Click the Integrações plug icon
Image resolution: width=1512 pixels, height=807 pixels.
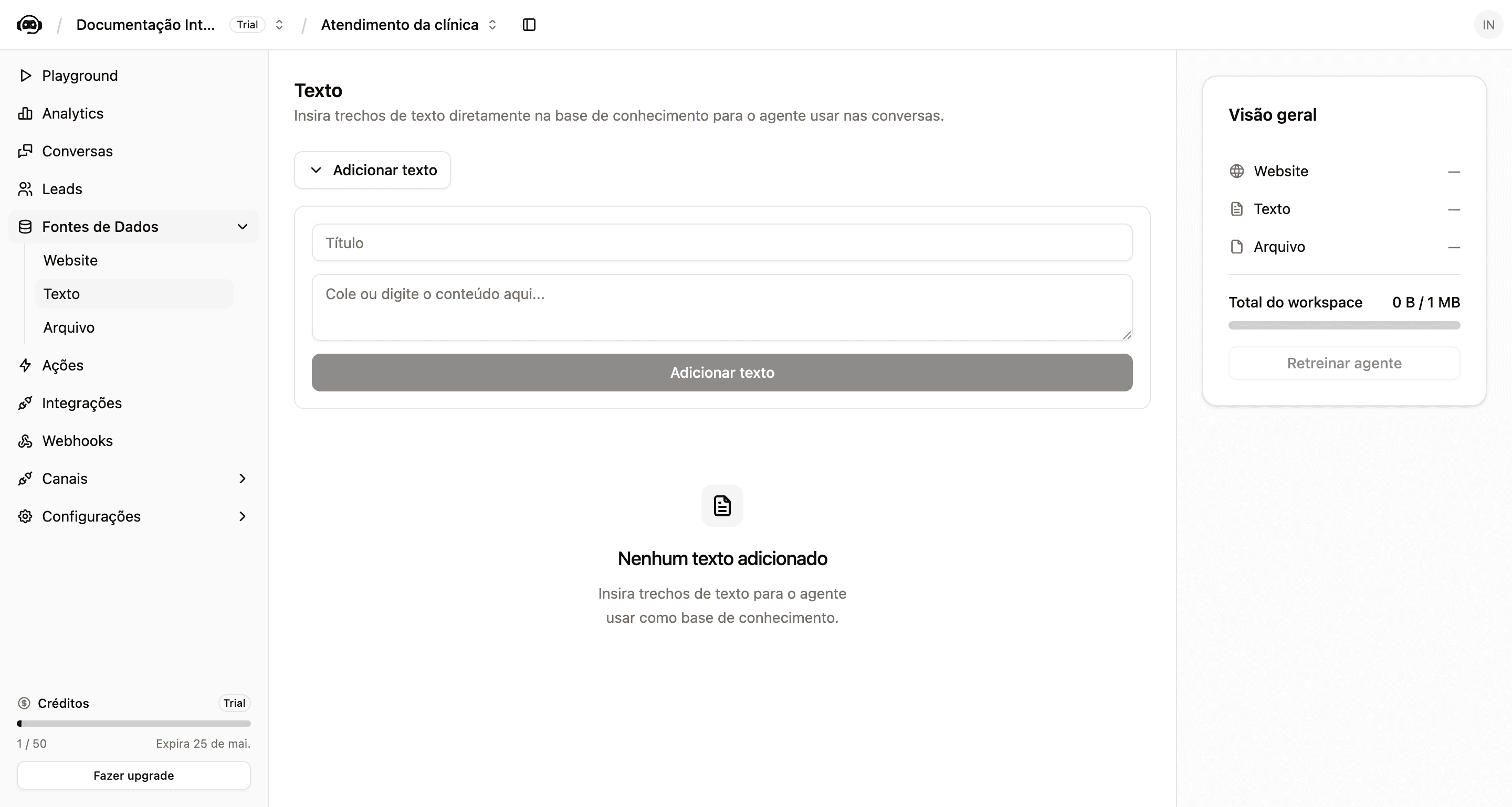(x=25, y=403)
